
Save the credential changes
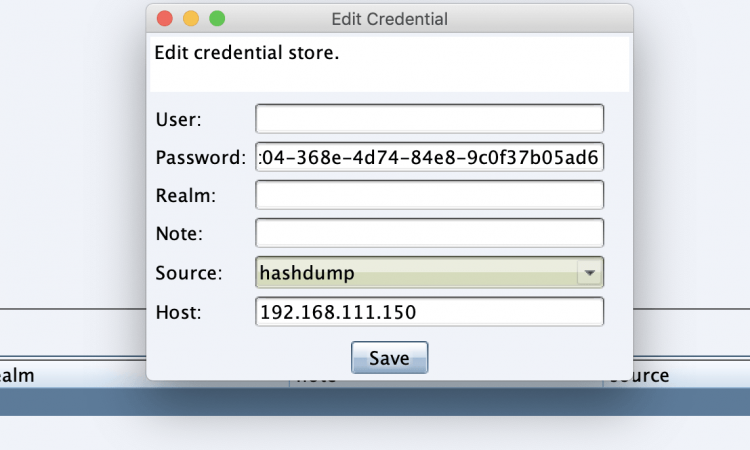(x=389, y=358)
